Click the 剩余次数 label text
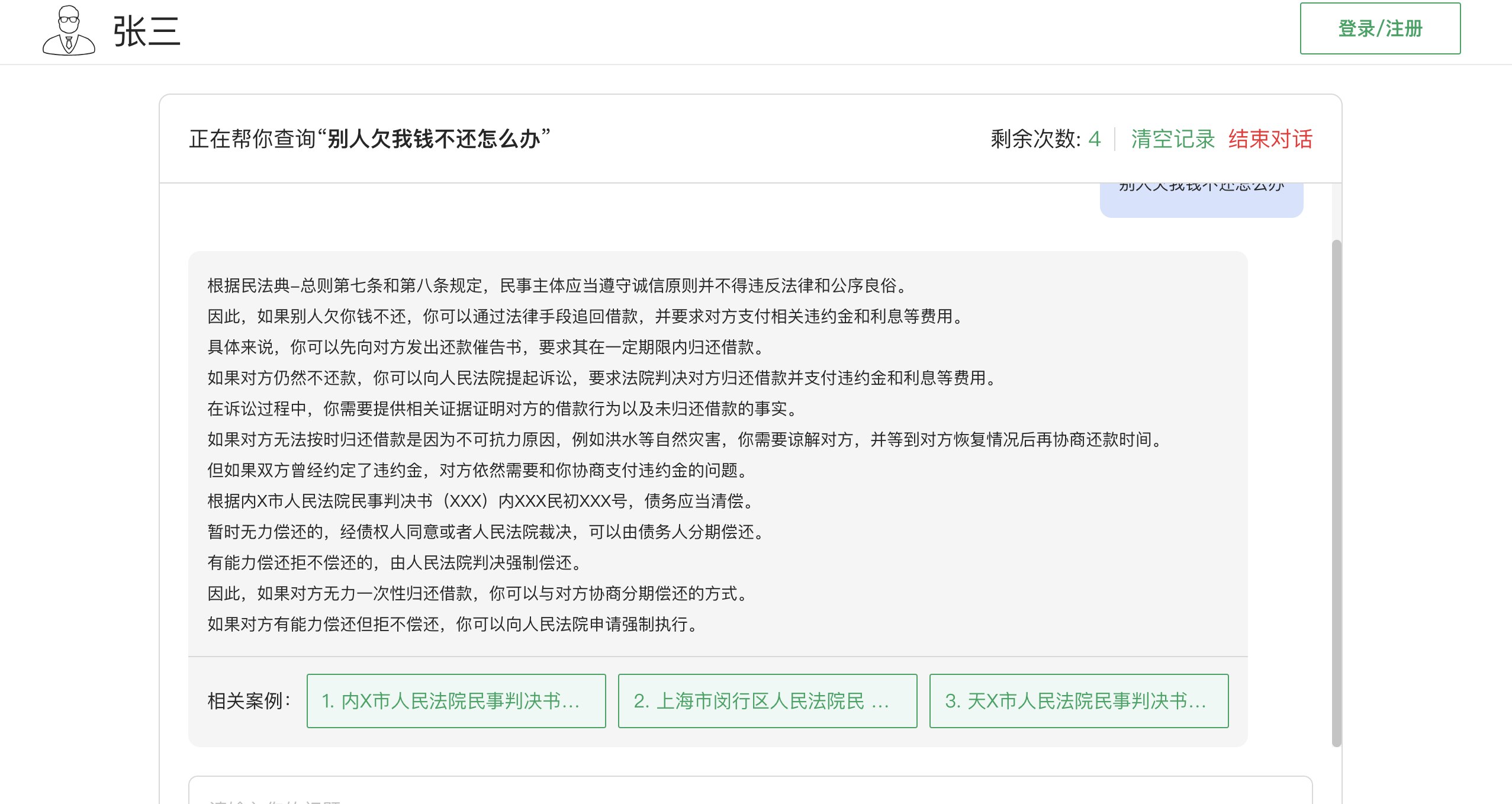This screenshot has width=1512, height=804. coord(1035,139)
